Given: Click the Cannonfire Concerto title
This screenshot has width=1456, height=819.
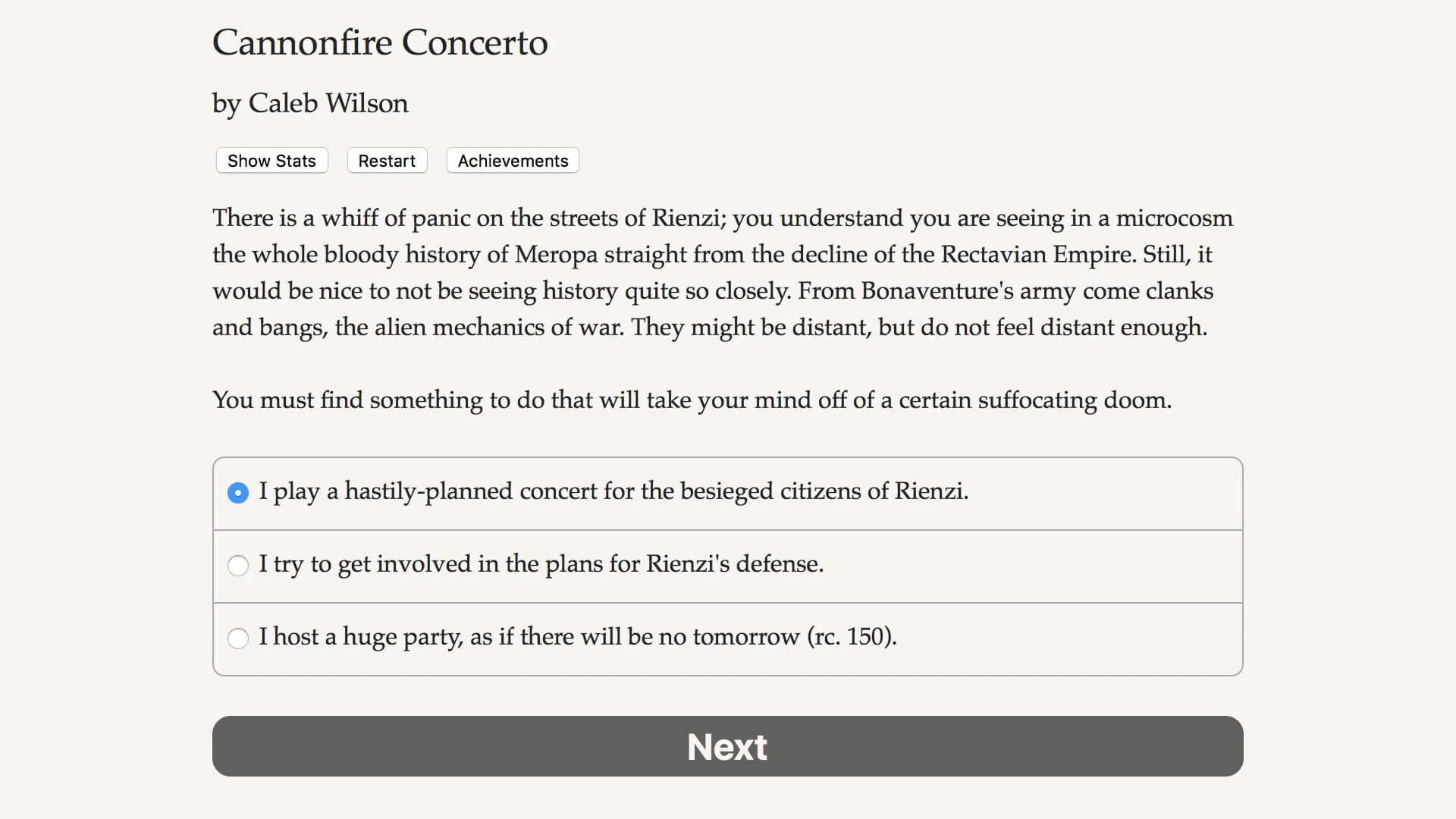Looking at the screenshot, I should (x=379, y=43).
